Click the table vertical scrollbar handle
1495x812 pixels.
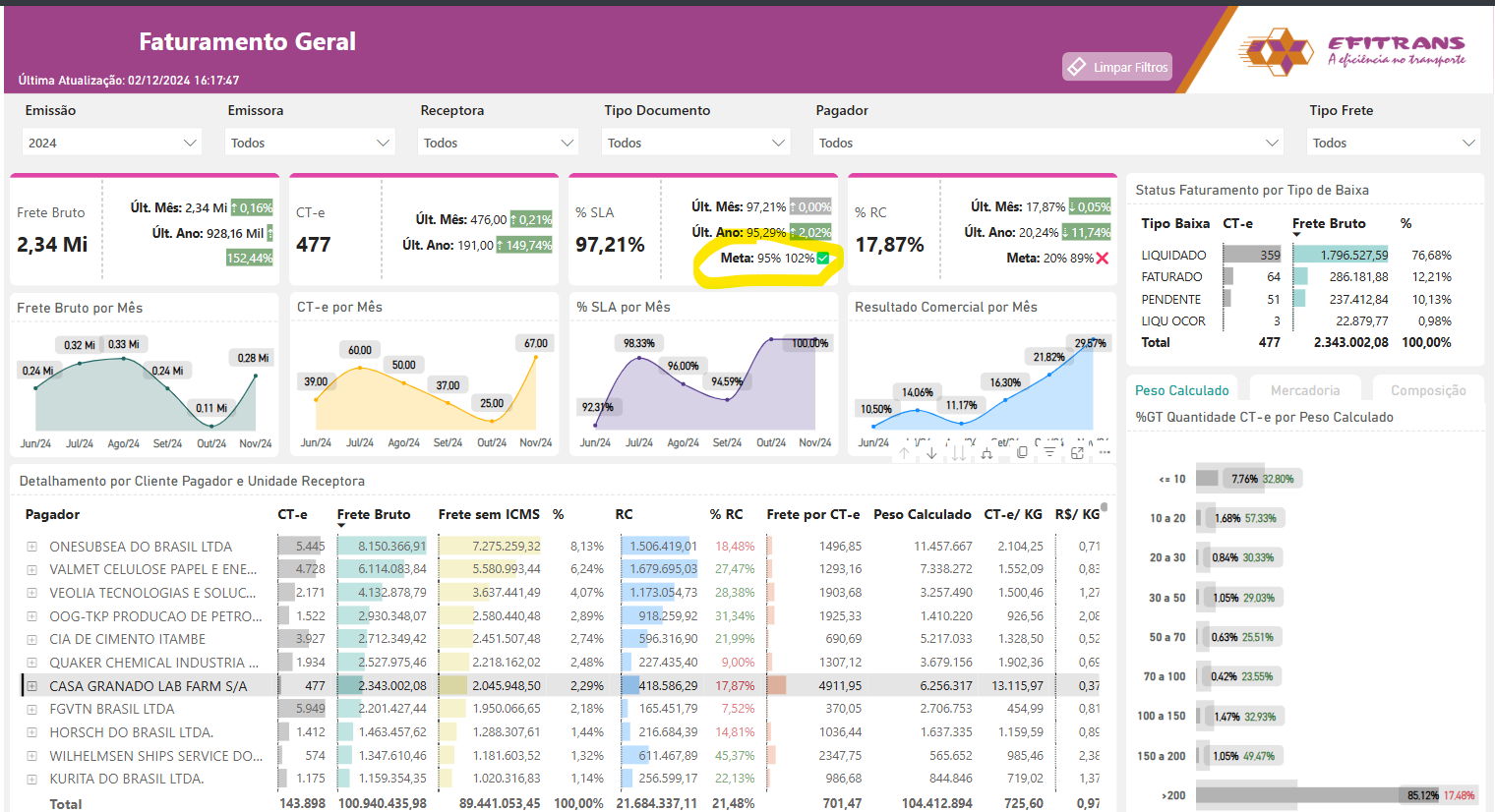(x=1105, y=507)
